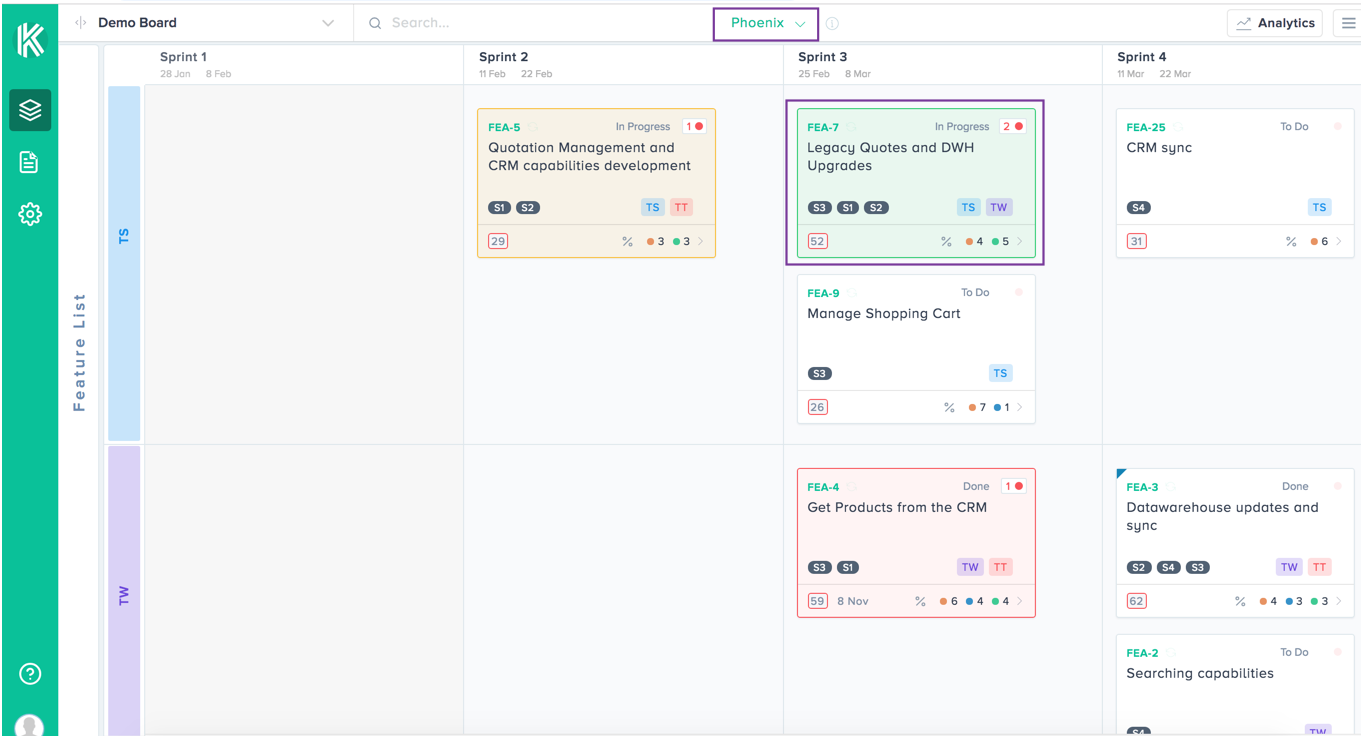Open the Phoenix selector dropdown
Screen dimensions: 1361x736
coord(766,23)
